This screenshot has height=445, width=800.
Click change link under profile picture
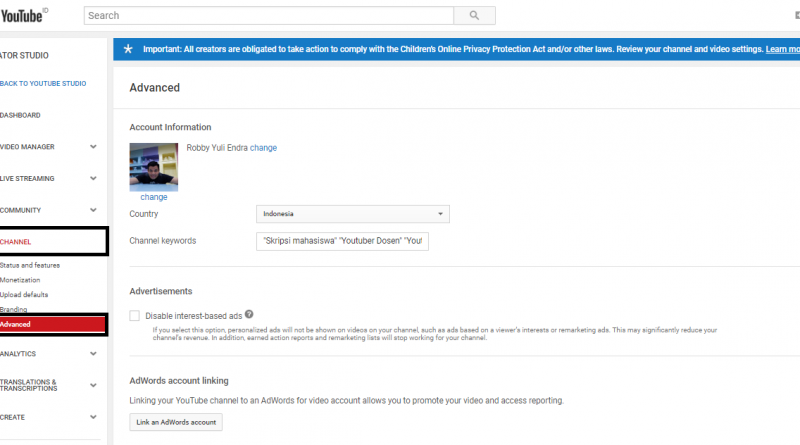pyautogui.click(x=154, y=197)
